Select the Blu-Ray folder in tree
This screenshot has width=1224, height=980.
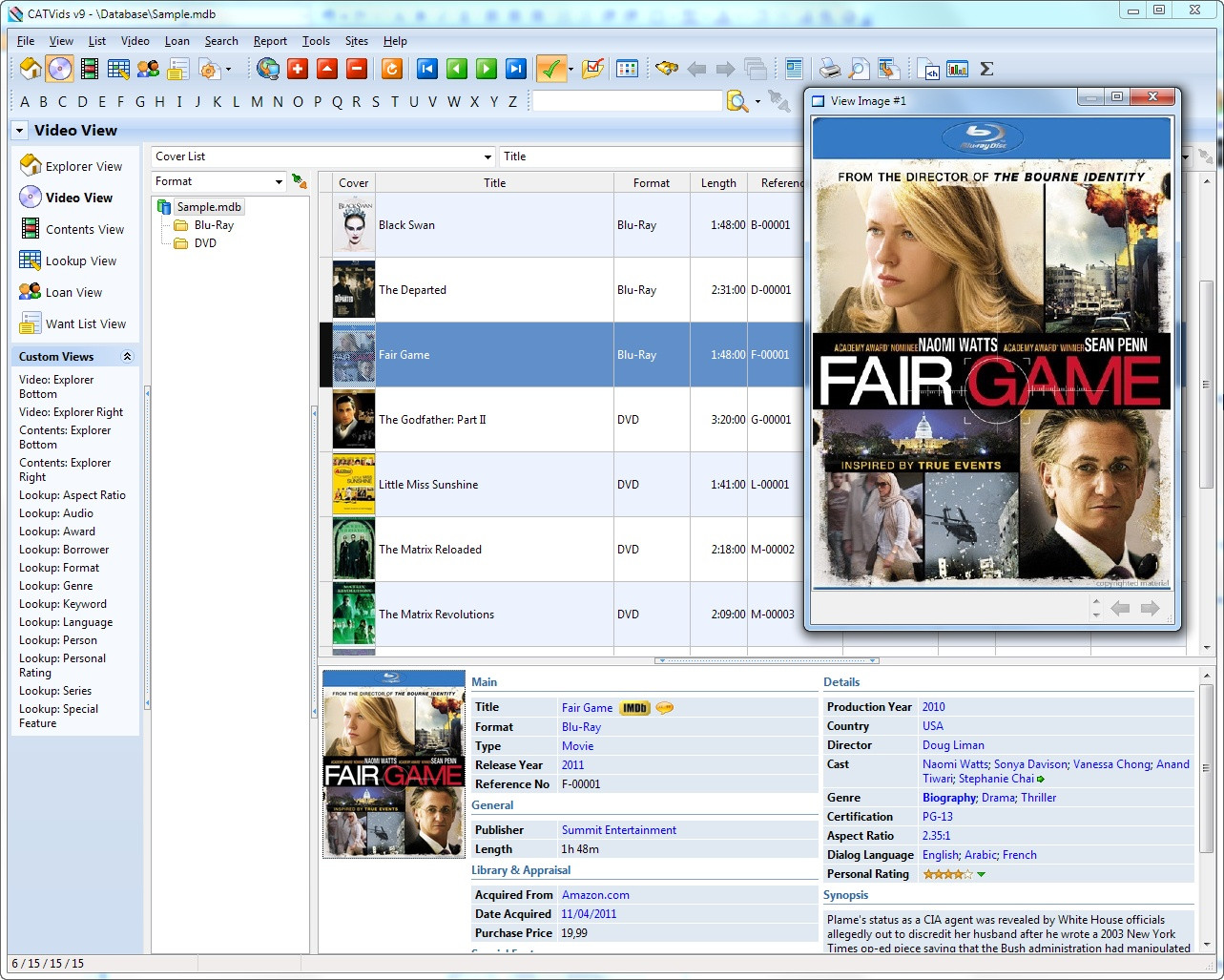pyautogui.click(x=203, y=225)
